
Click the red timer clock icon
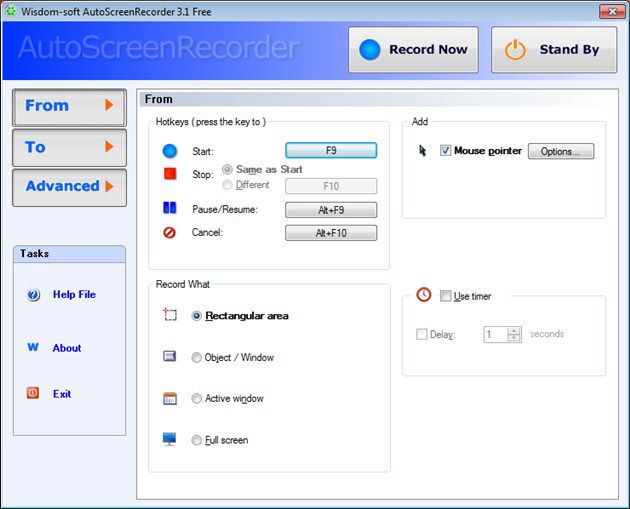423,294
